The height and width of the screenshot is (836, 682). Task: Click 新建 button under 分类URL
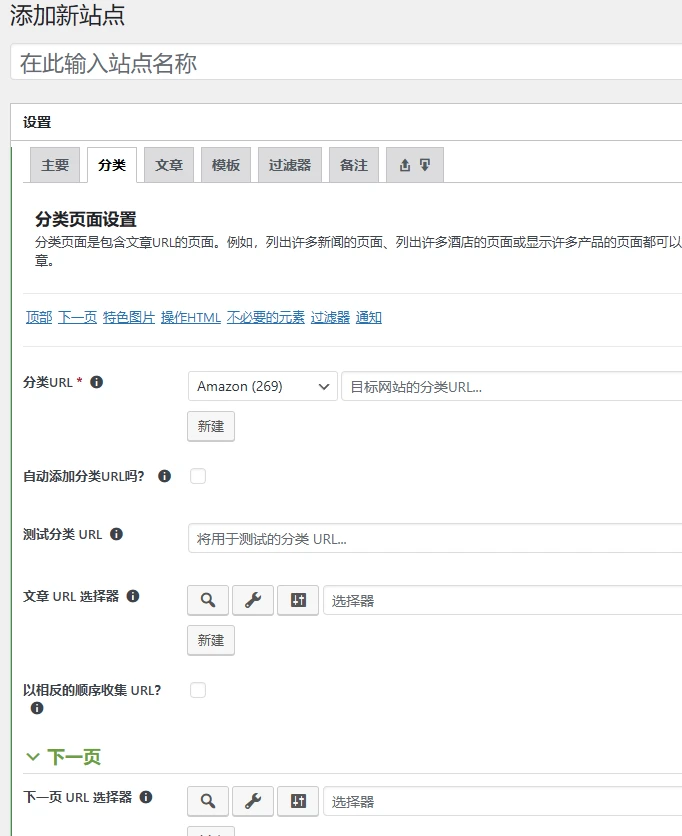[x=211, y=426]
